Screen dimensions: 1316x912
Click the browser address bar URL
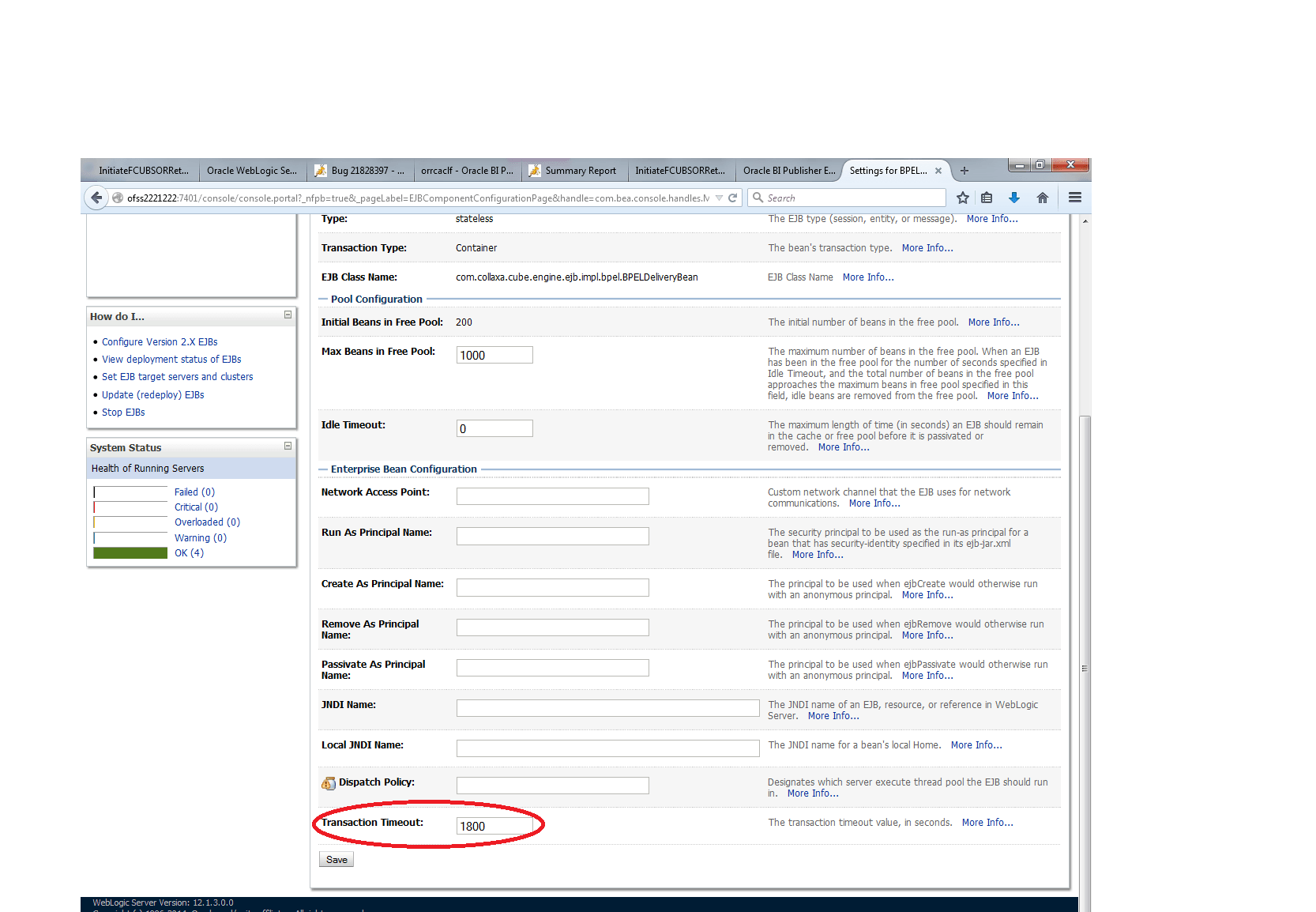418,198
